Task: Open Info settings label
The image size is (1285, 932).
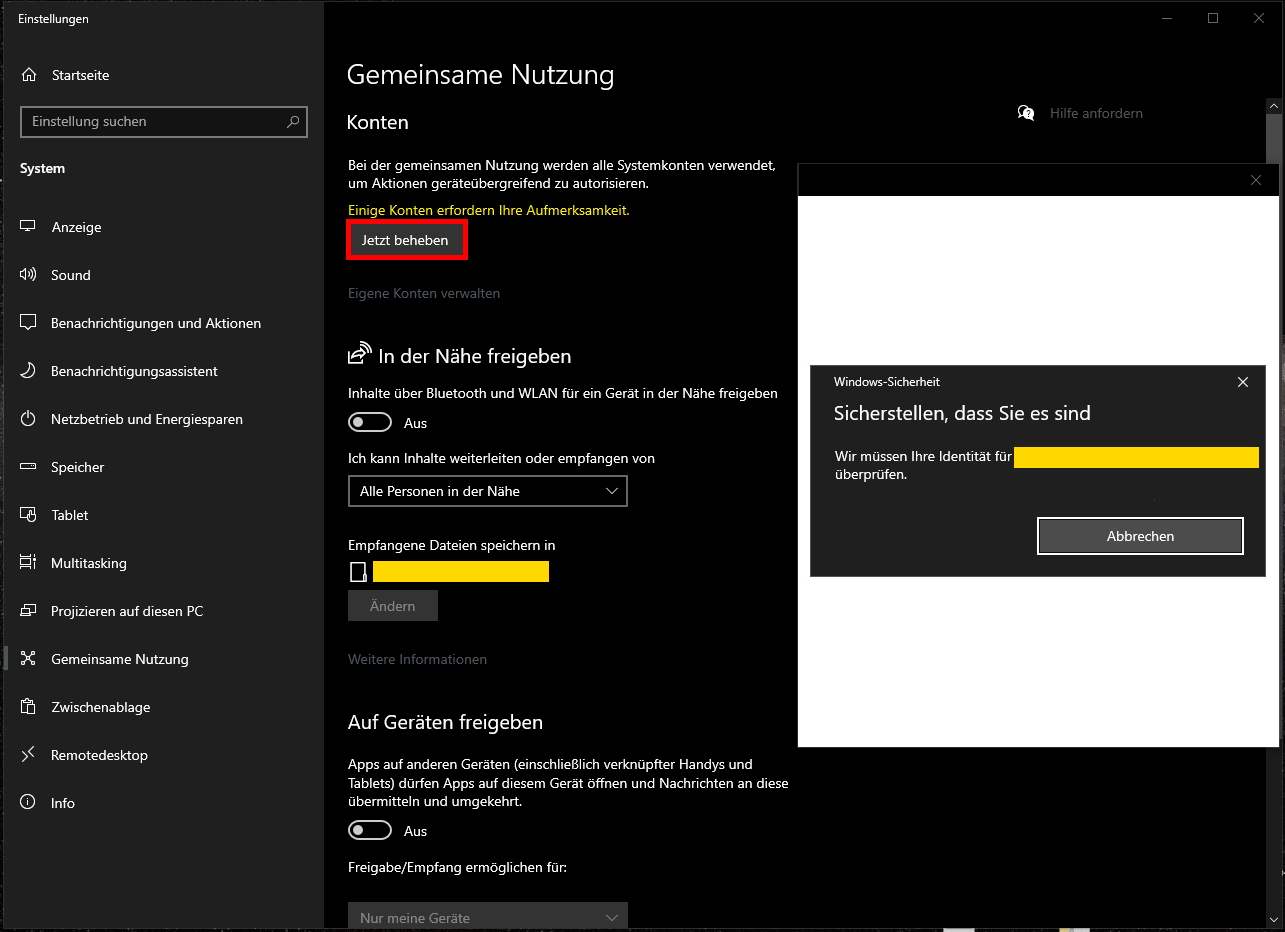Action: click(63, 803)
